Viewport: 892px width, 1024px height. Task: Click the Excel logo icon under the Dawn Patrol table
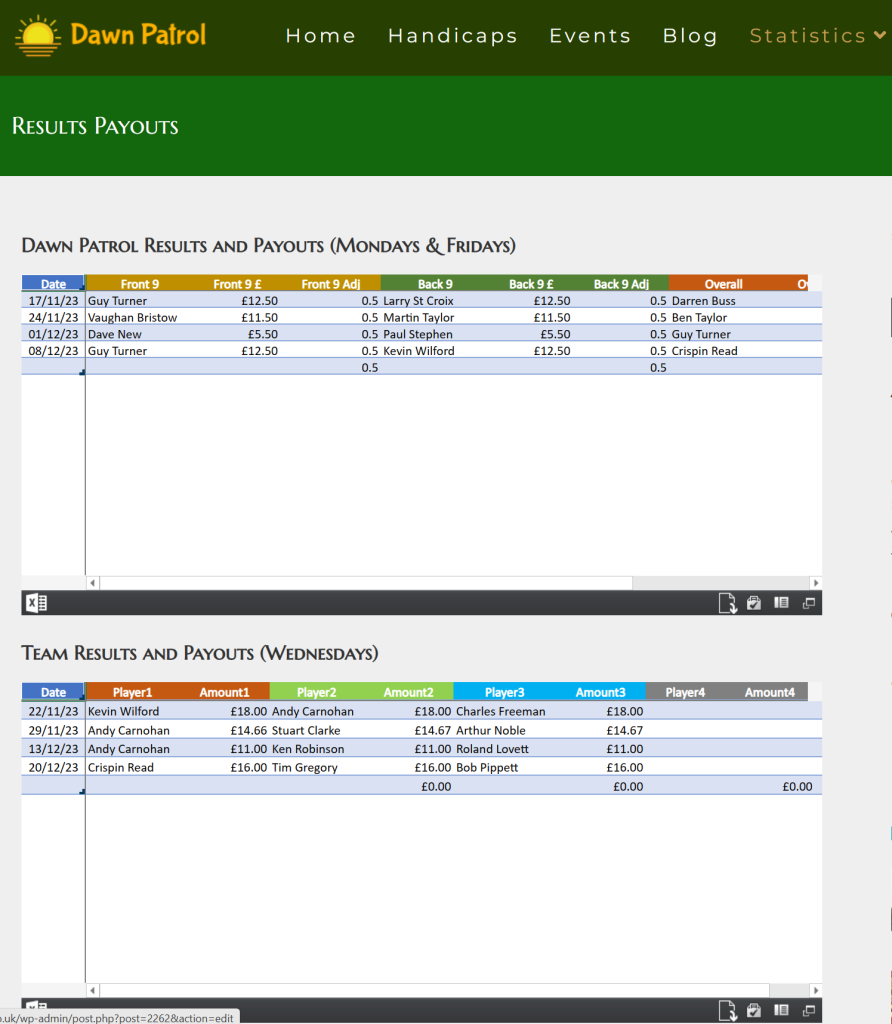(x=36, y=603)
